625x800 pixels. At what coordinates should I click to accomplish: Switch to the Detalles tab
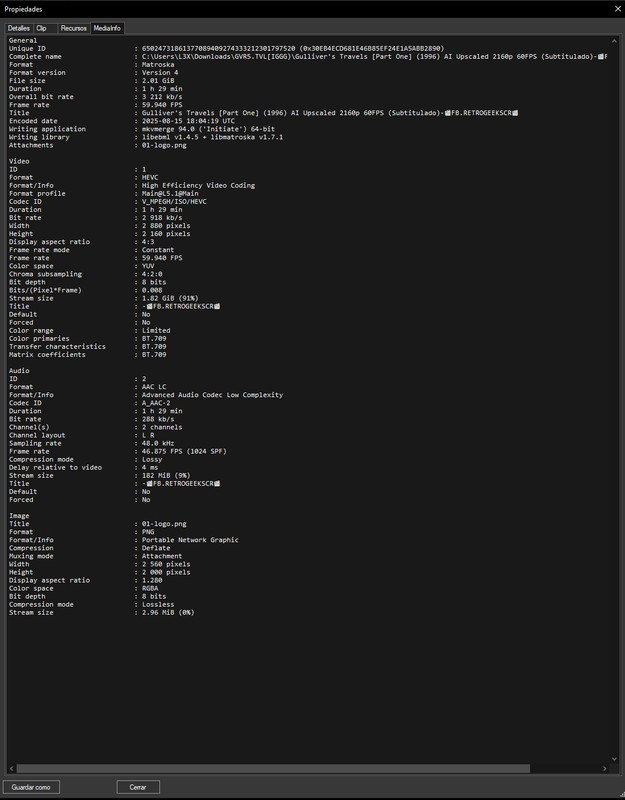click(x=19, y=28)
